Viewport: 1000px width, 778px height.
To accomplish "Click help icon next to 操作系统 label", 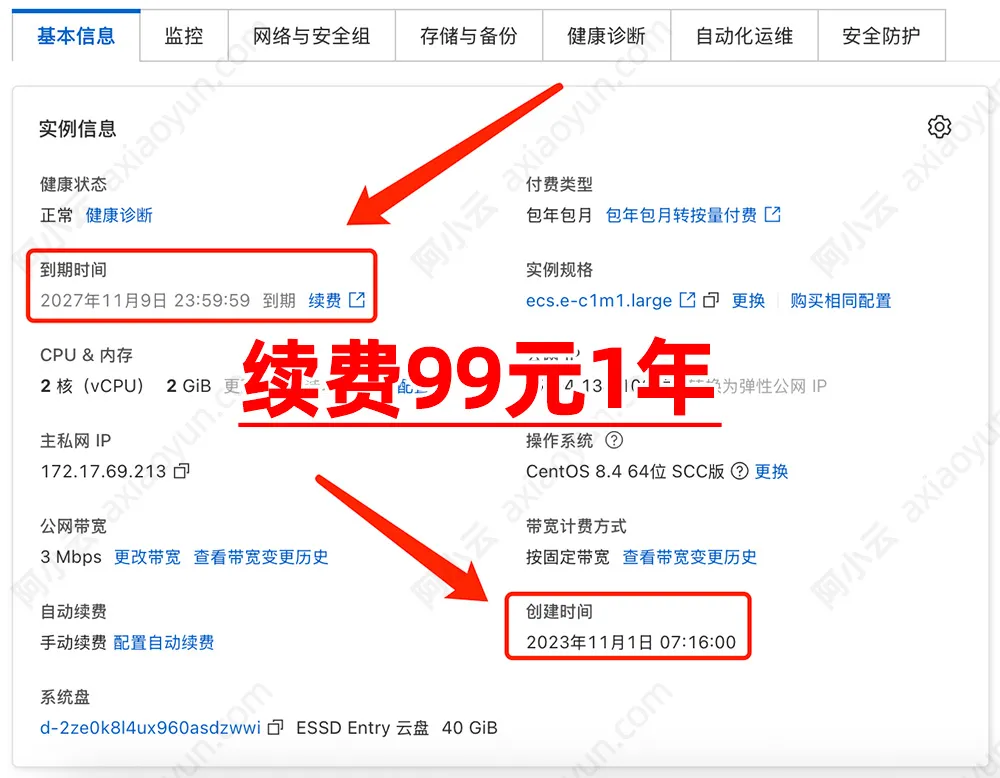I will [612, 440].
